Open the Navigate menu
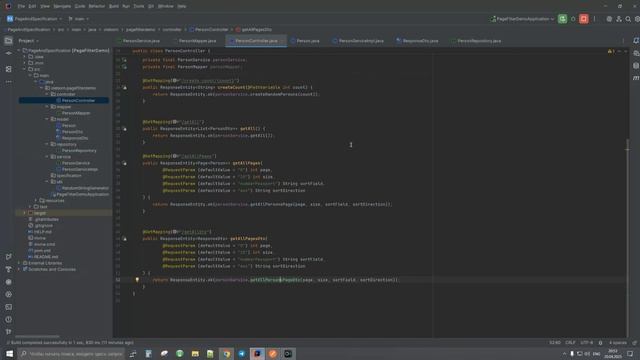Viewport: 640px width, 360px height. tap(62, 6)
